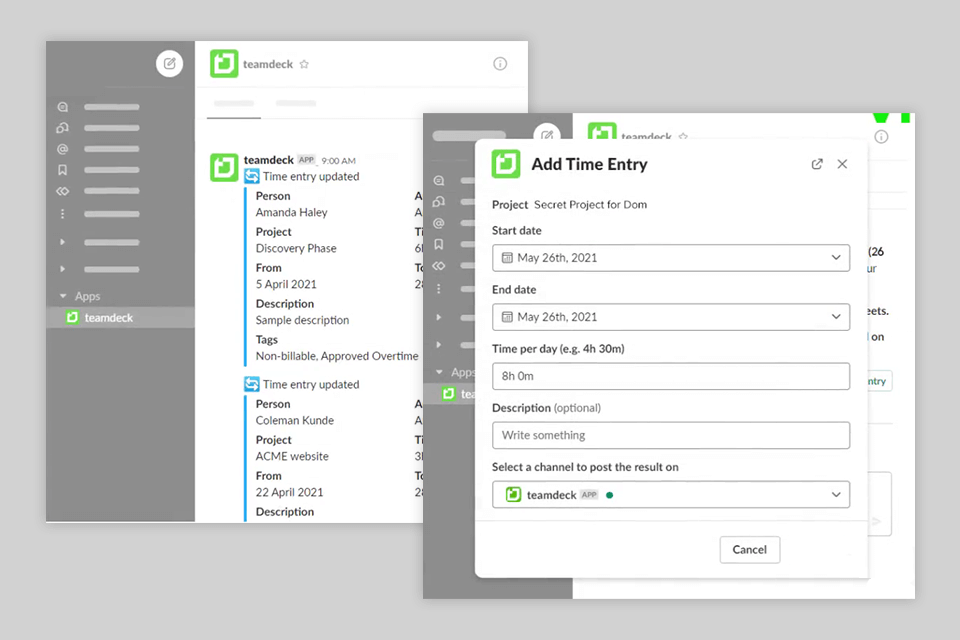Image resolution: width=960 pixels, height=640 pixels.
Task: Click Coleman Kunde person name
Action: [294, 420]
